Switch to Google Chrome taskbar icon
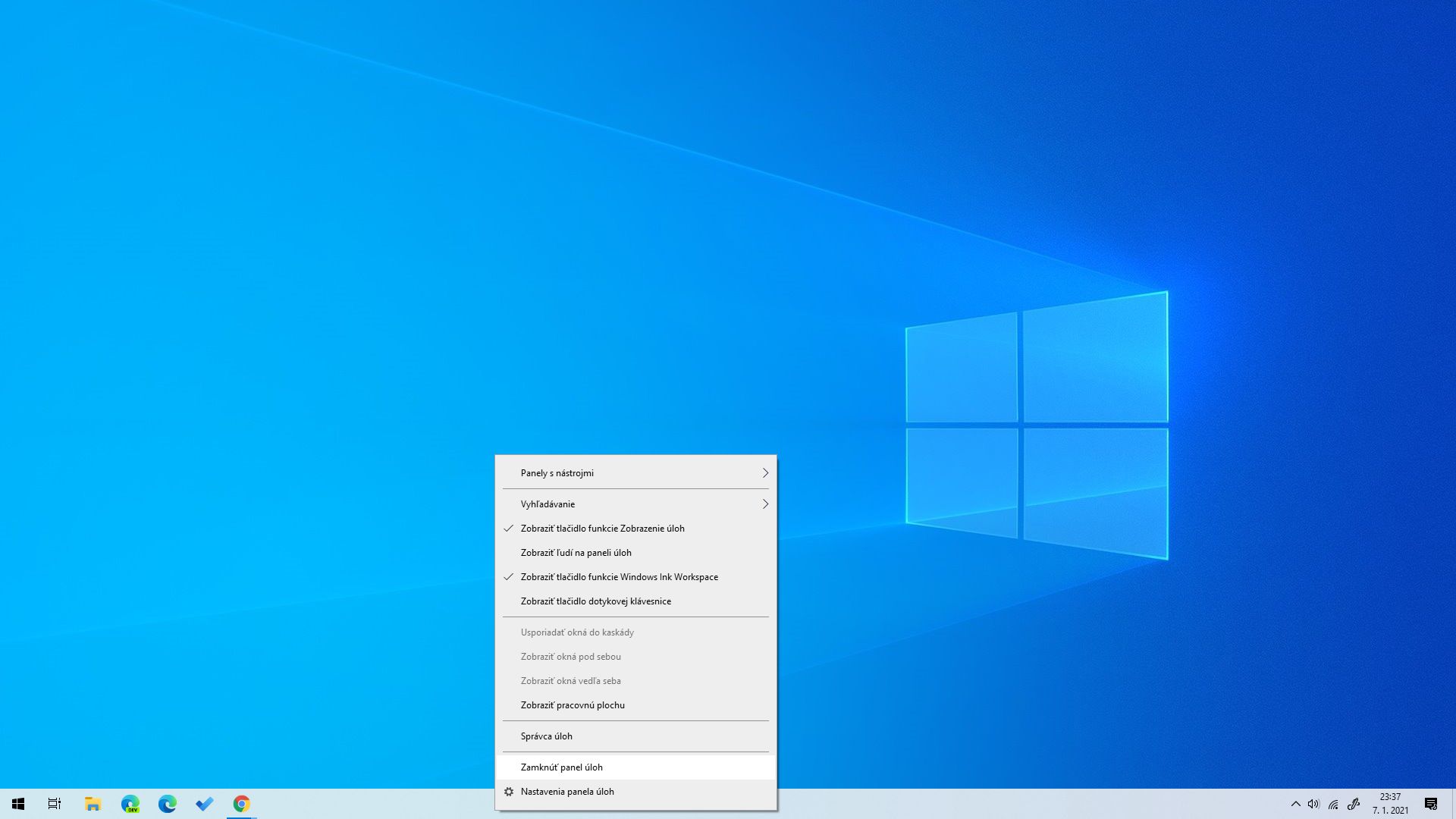Screen dimensions: 1456x819 241,804
